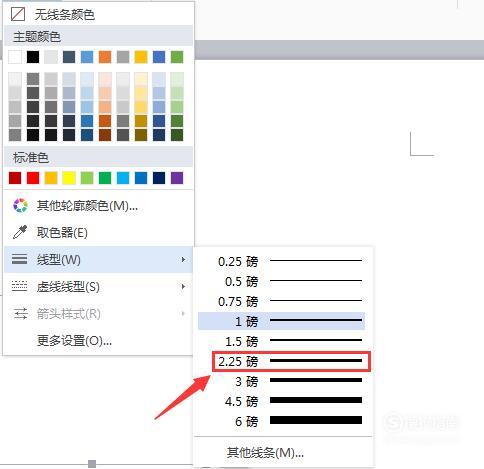The height and width of the screenshot is (469, 484).
Task: Pick the dark navy standard color
Action: (159, 178)
